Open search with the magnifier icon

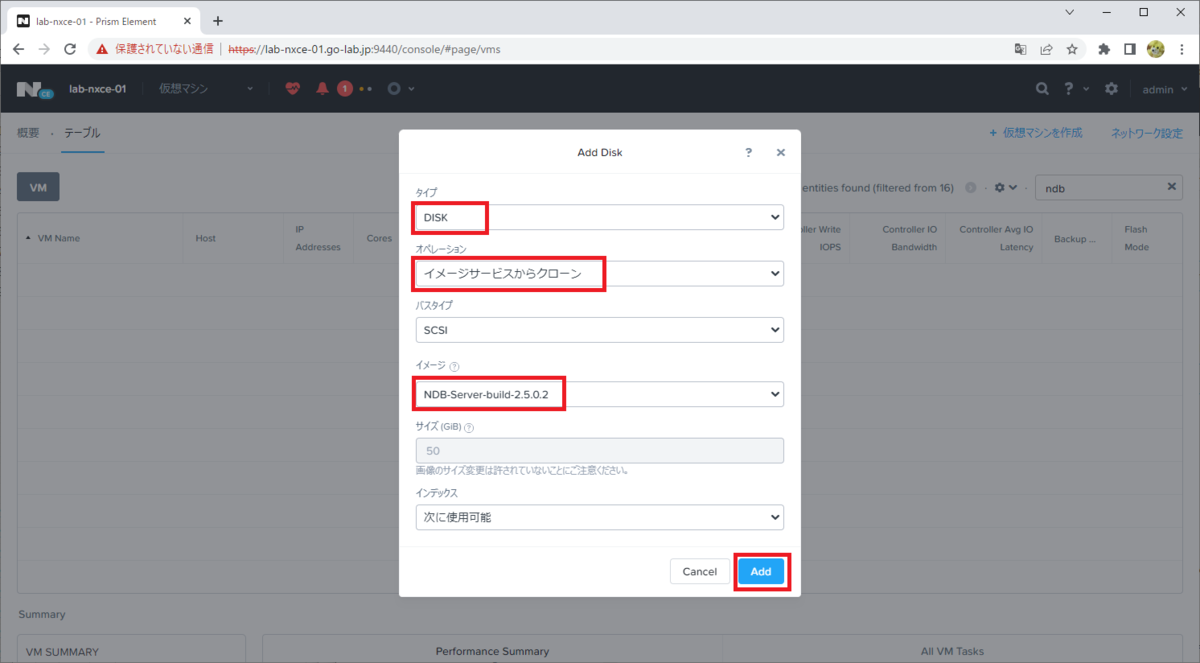1042,88
